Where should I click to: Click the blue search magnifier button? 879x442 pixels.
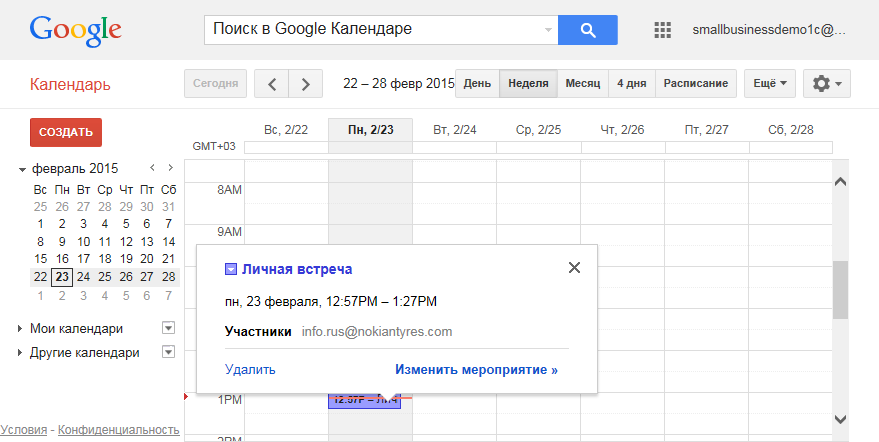[587, 30]
